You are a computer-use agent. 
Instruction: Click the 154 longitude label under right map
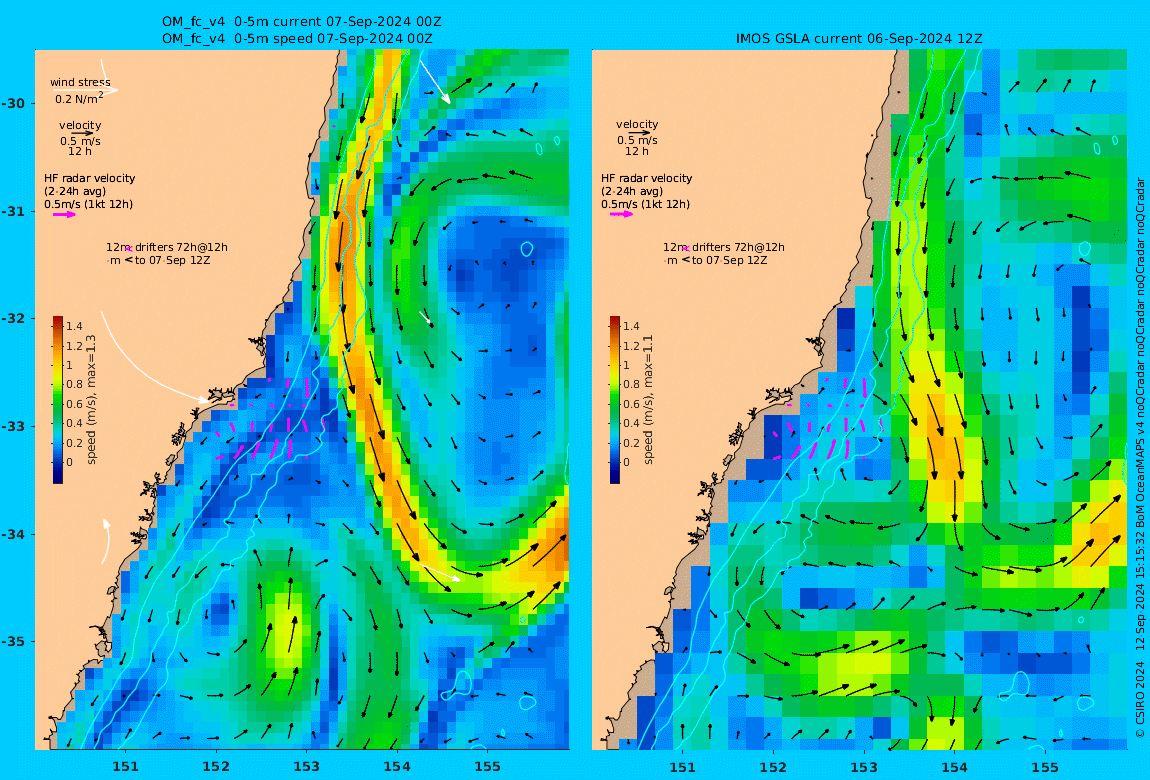tap(954, 767)
